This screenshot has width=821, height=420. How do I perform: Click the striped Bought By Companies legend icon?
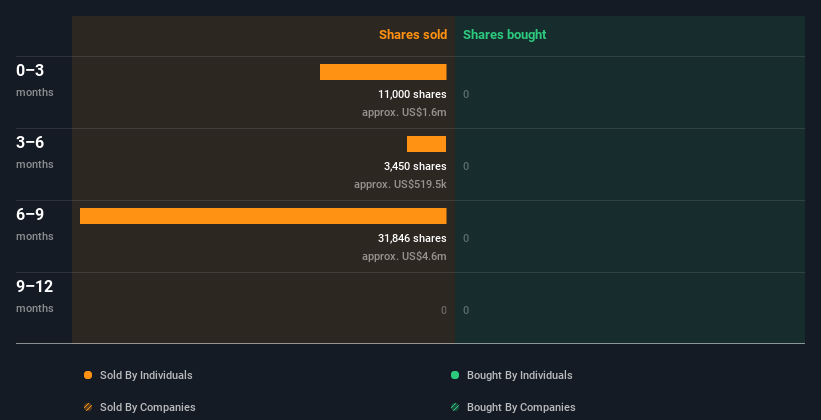pyautogui.click(x=455, y=407)
